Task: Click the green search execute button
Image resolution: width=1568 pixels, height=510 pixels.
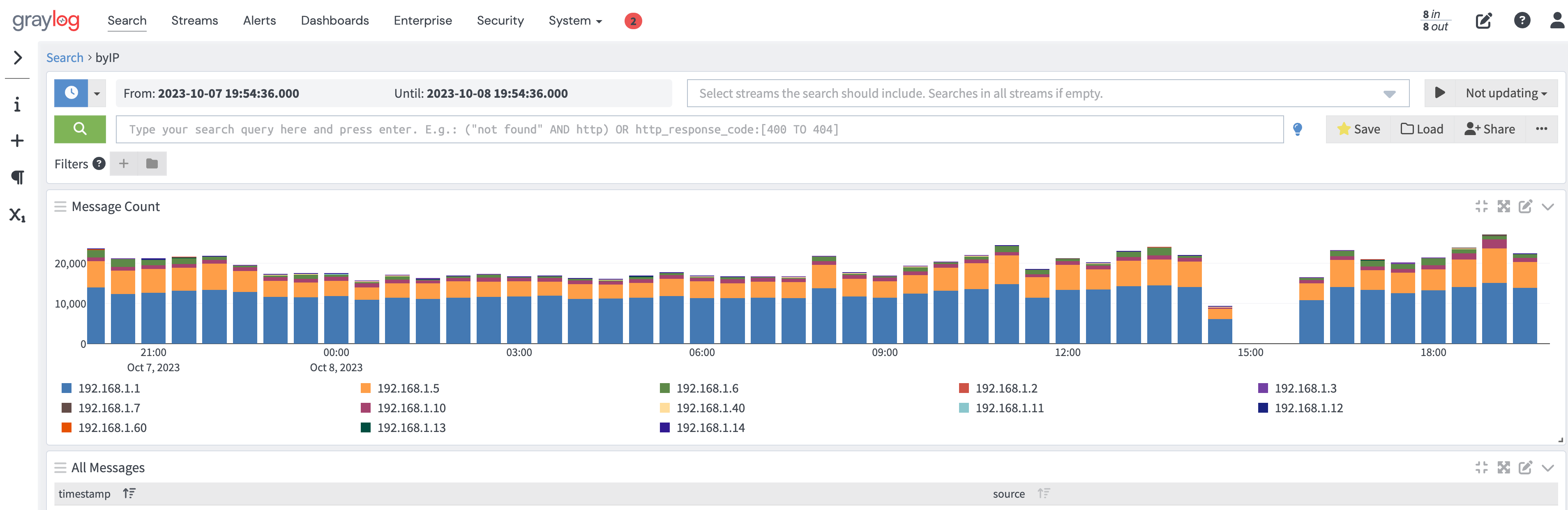Action: [80, 129]
